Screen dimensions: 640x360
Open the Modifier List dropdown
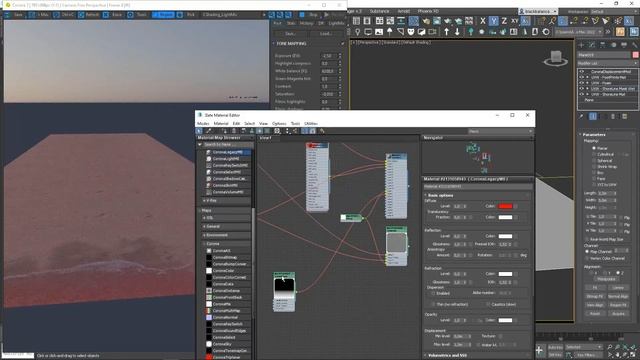(607, 63)
